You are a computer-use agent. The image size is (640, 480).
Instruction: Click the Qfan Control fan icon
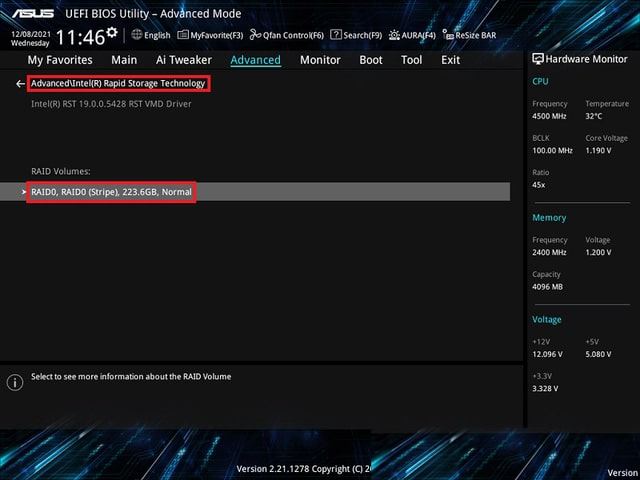click(x=255, y=35)
